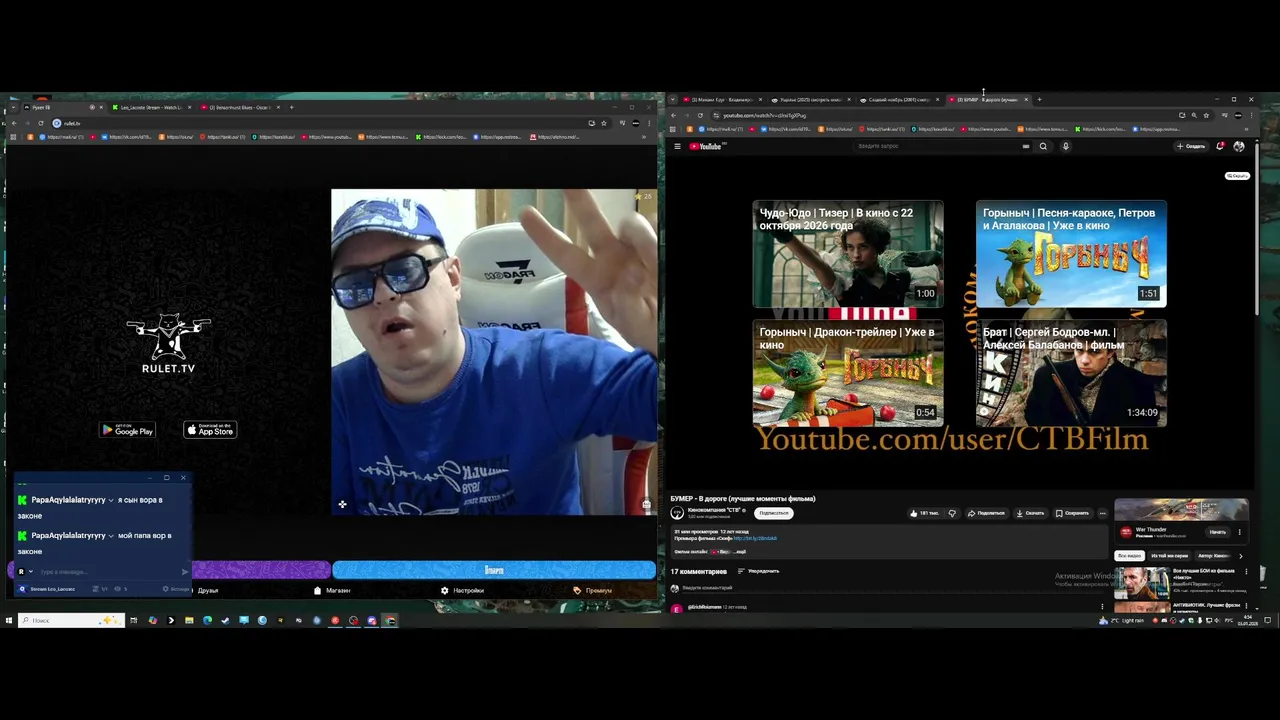Click the YouTube search magnifier button
Viewport: 1280px width, 720px height.
pyautogui.click(x=1043, y=146)
